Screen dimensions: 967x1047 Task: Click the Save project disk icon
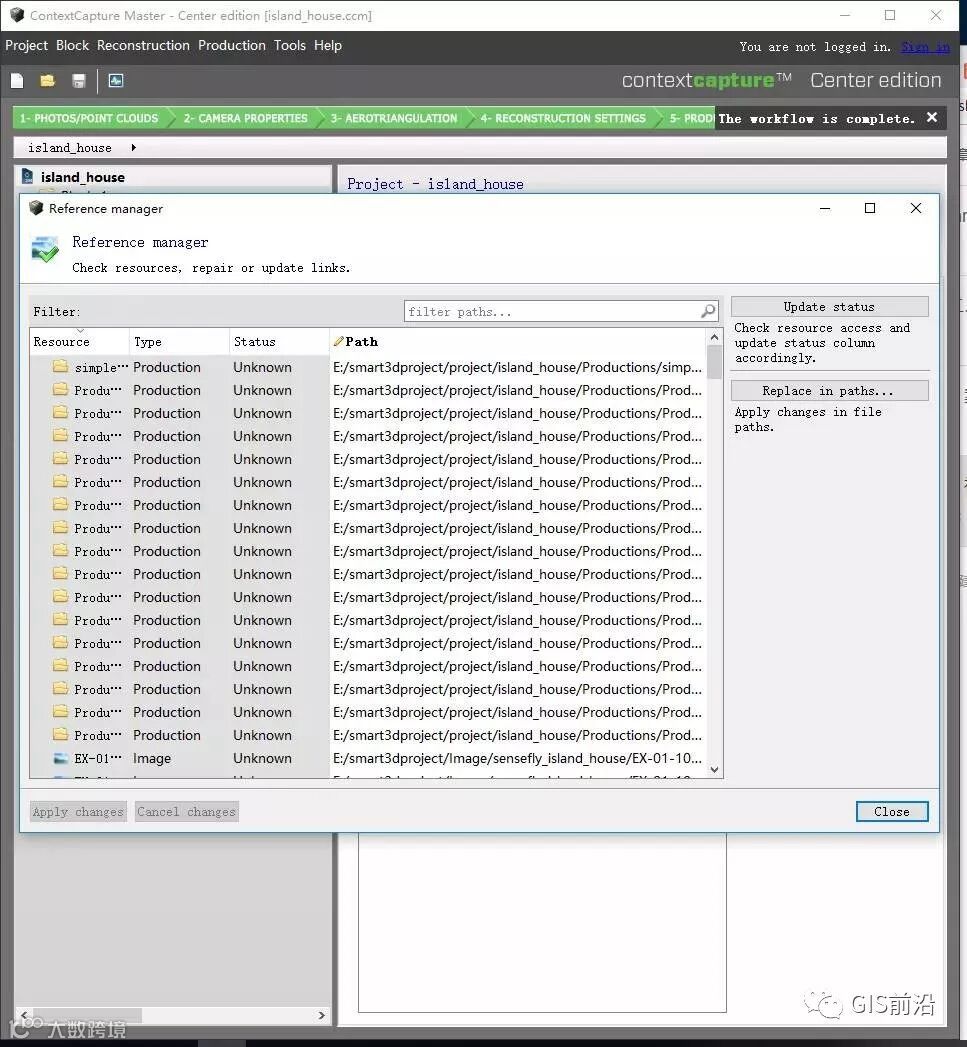point(79,81)
